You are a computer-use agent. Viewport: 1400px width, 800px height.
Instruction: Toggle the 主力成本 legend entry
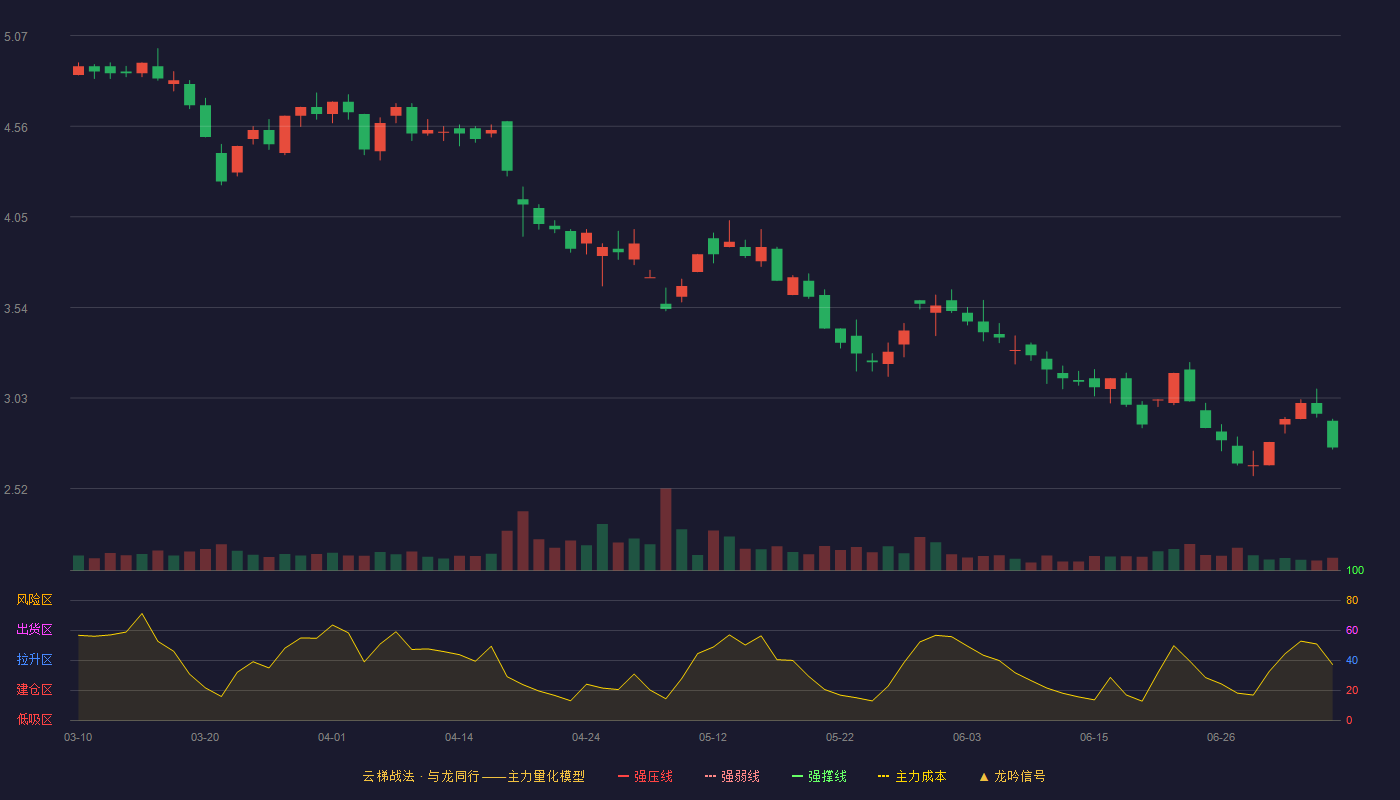(x=912, y=776)
